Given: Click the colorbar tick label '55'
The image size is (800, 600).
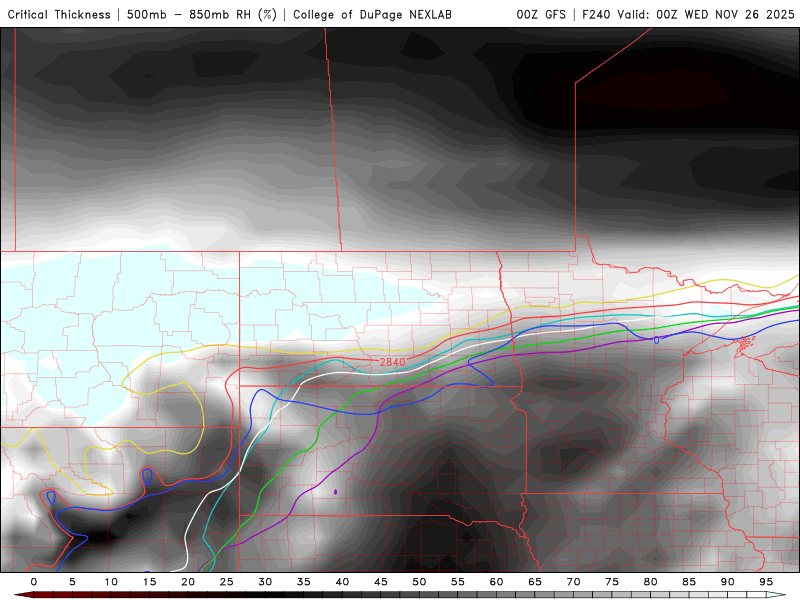Looking at the screenshot, I should coord(458,582).
